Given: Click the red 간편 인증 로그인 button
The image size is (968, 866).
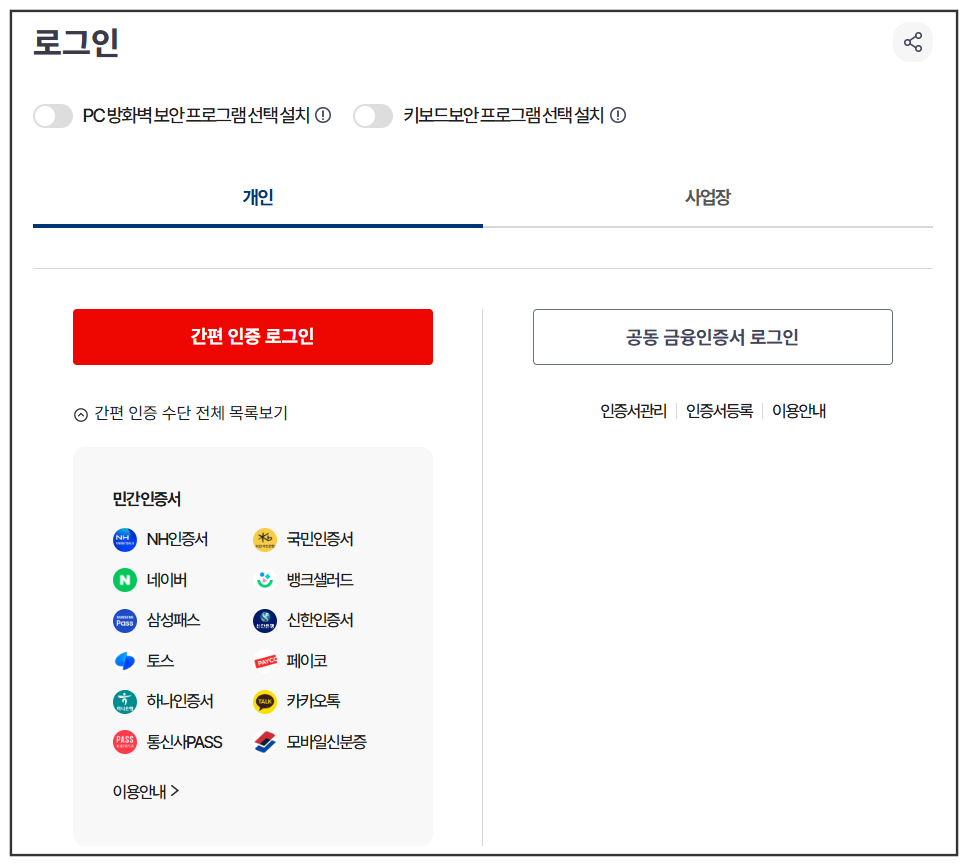Looking at the screenshot, I should pyautogui.click(x=252, y=337).
